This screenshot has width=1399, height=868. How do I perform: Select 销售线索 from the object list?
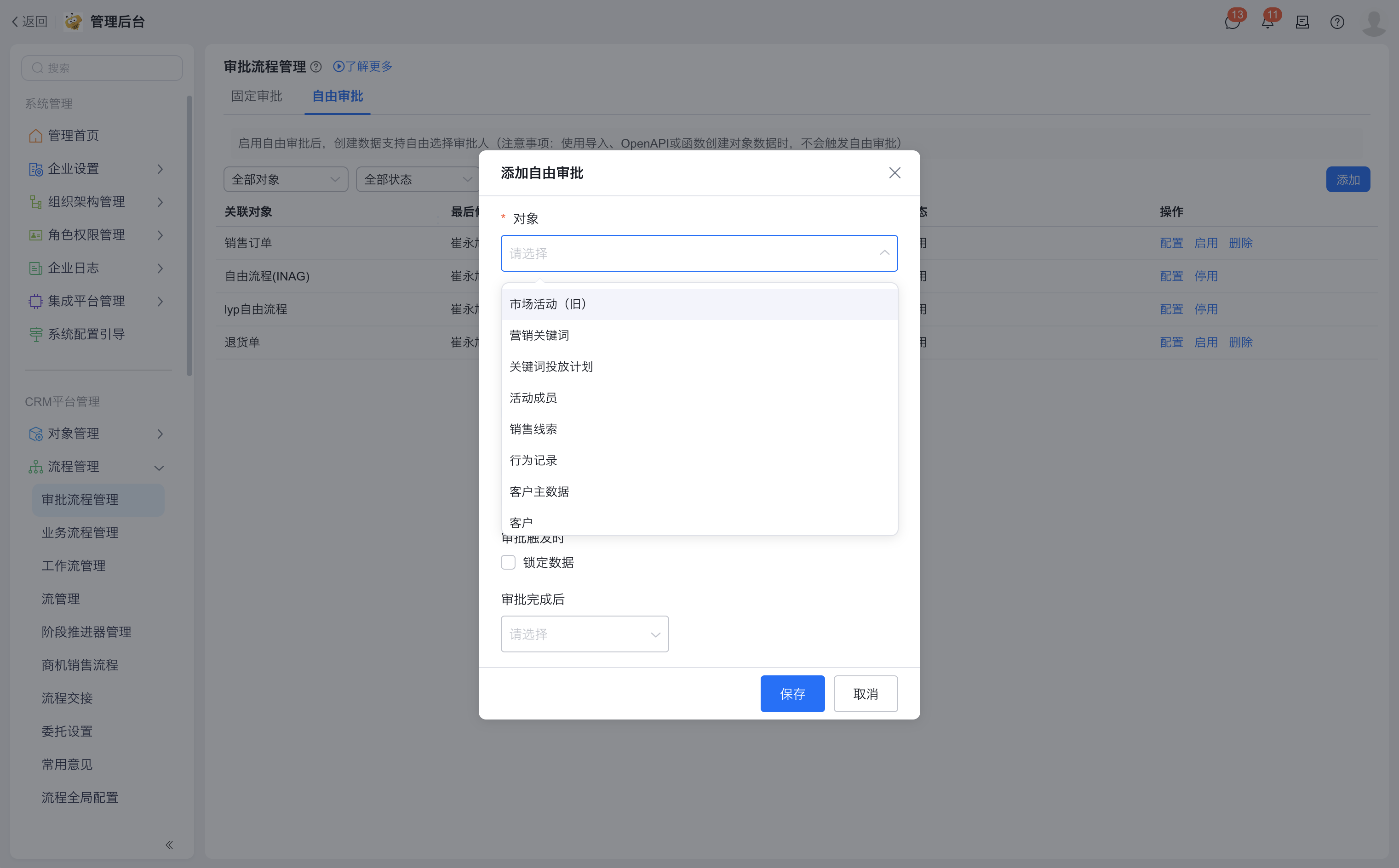[x=533, y=429]
